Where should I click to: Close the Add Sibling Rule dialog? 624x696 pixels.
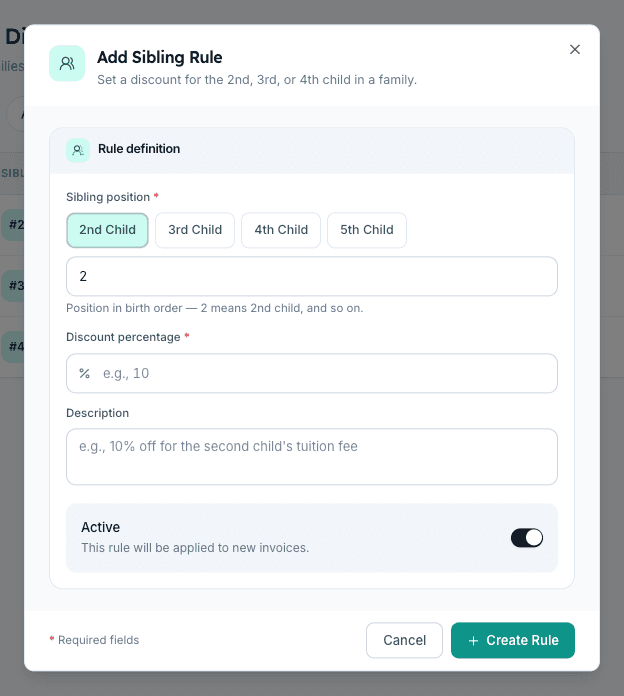(x=575, y=49)
